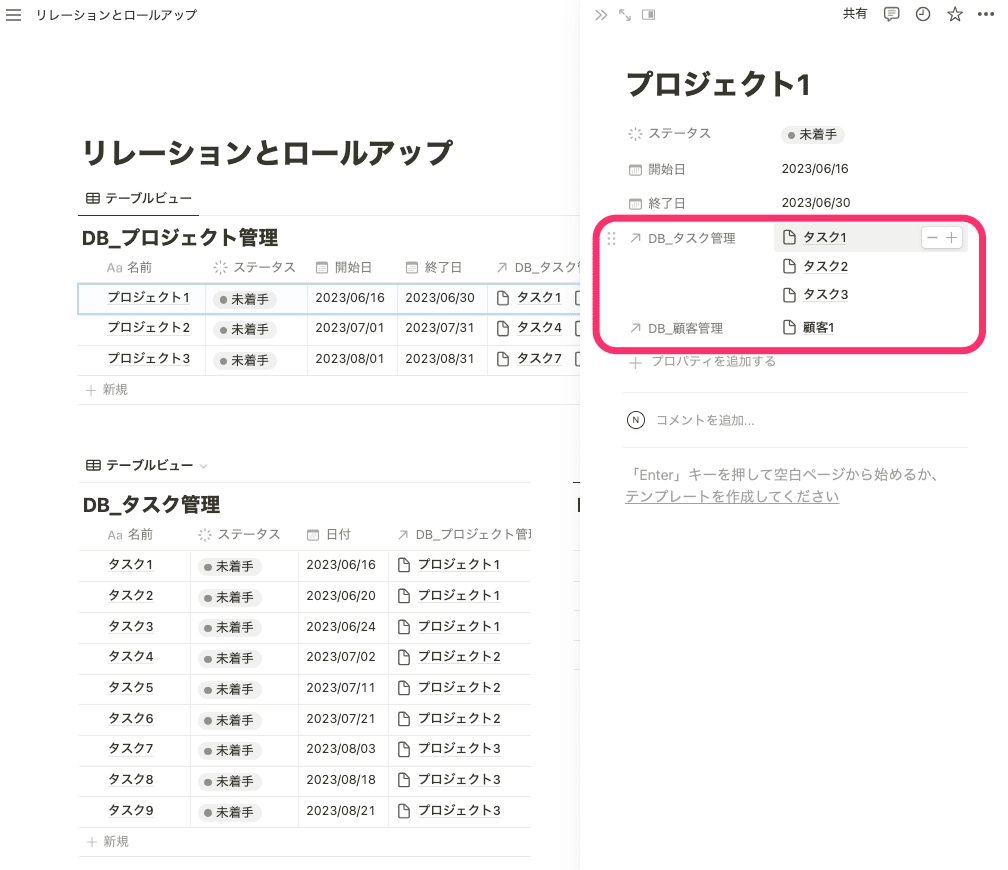Expand プロジェクト1 to full page using diagonal arrow icon

coord(623,14)
